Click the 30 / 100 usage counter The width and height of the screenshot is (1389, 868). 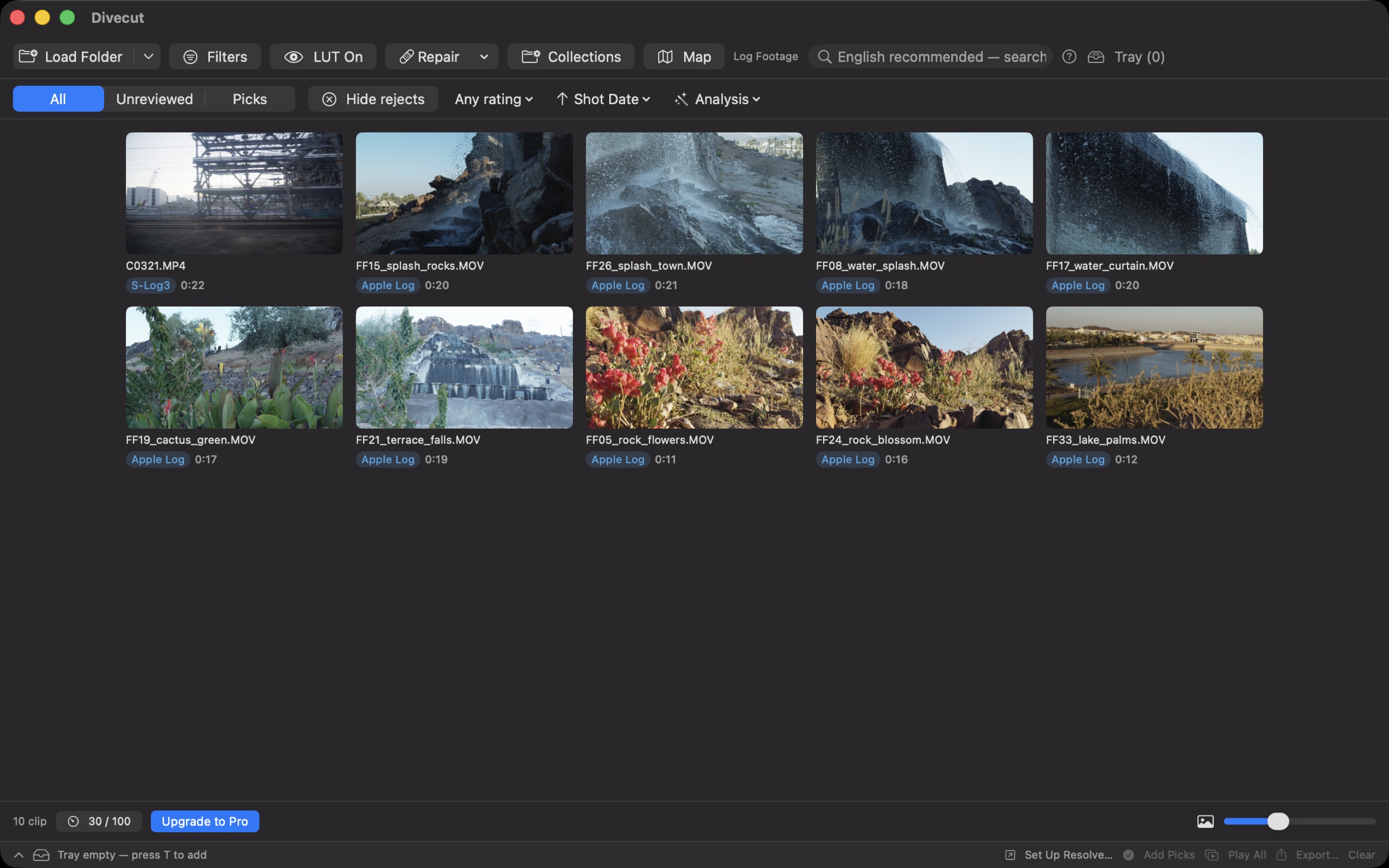99,821
